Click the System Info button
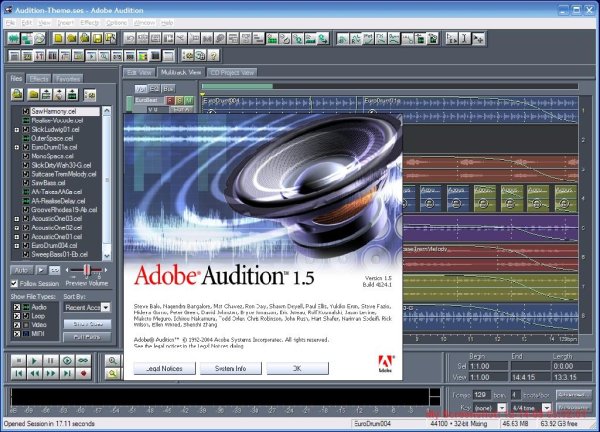Screen dimensions: 600x432 pos(231,368)
